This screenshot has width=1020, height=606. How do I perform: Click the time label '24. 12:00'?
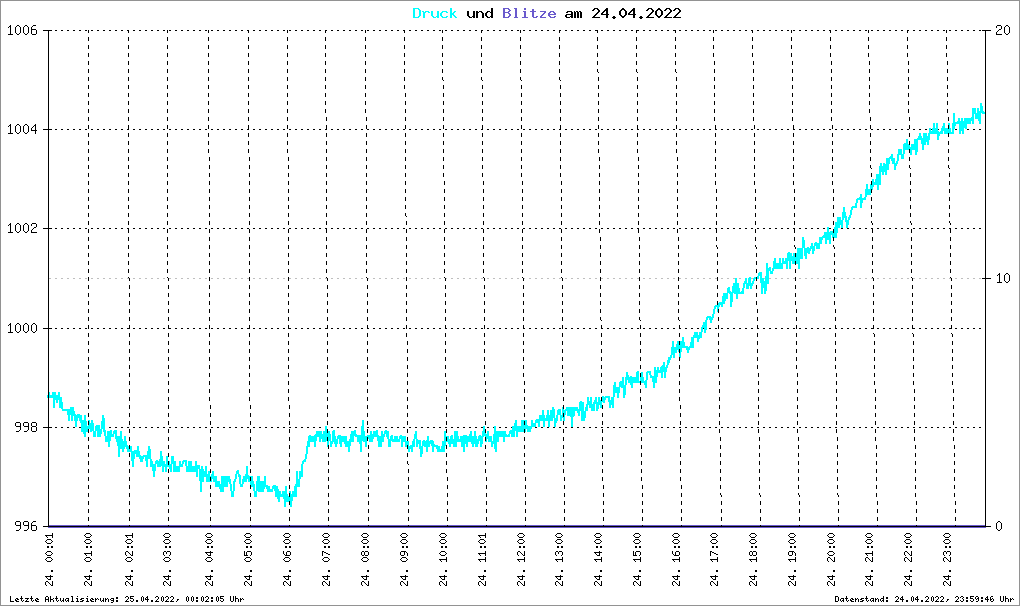click(522, 560)
